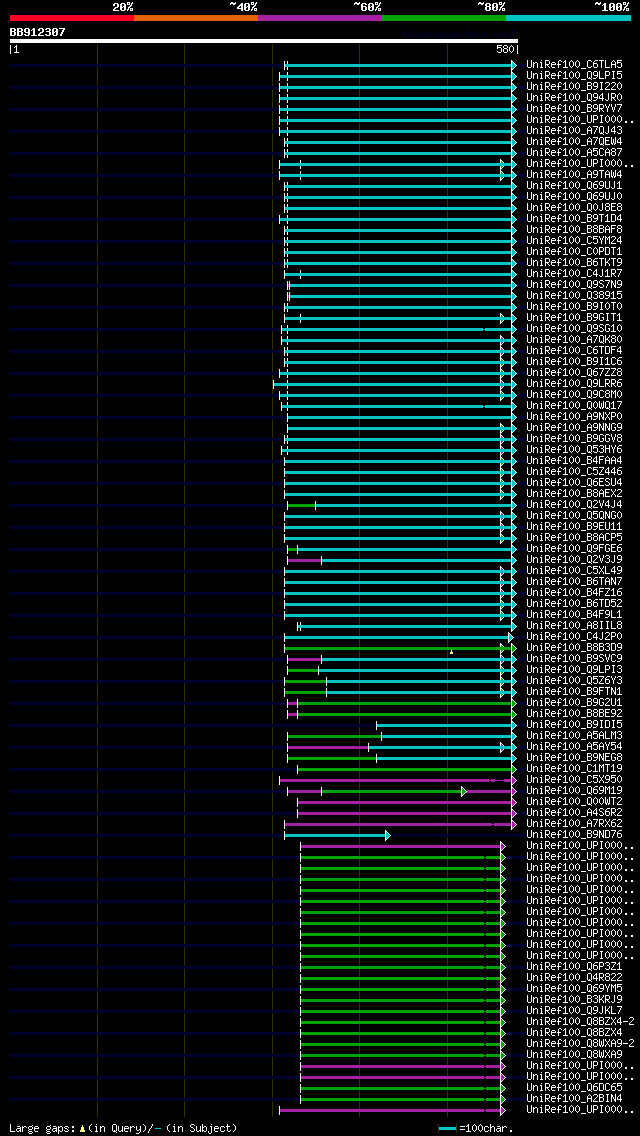Select the UniRef100_A4S6R2 label
The height and width of the screenshot is (1136, 640).
point(574,813)
